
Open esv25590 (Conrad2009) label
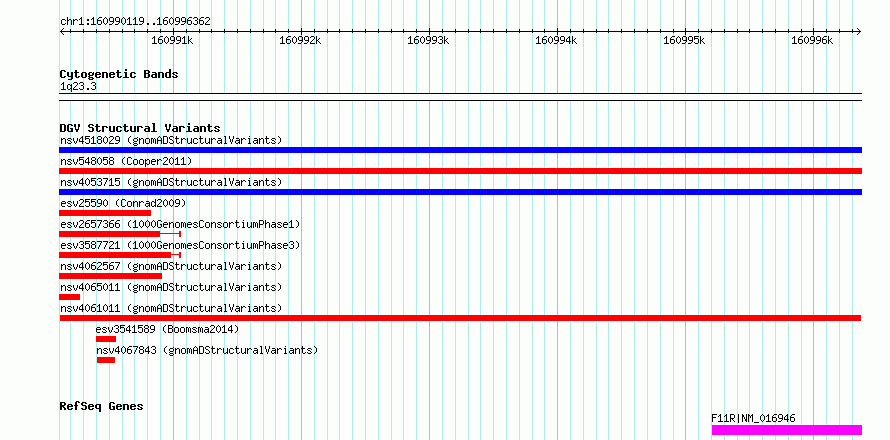click(x=123, y=203)
